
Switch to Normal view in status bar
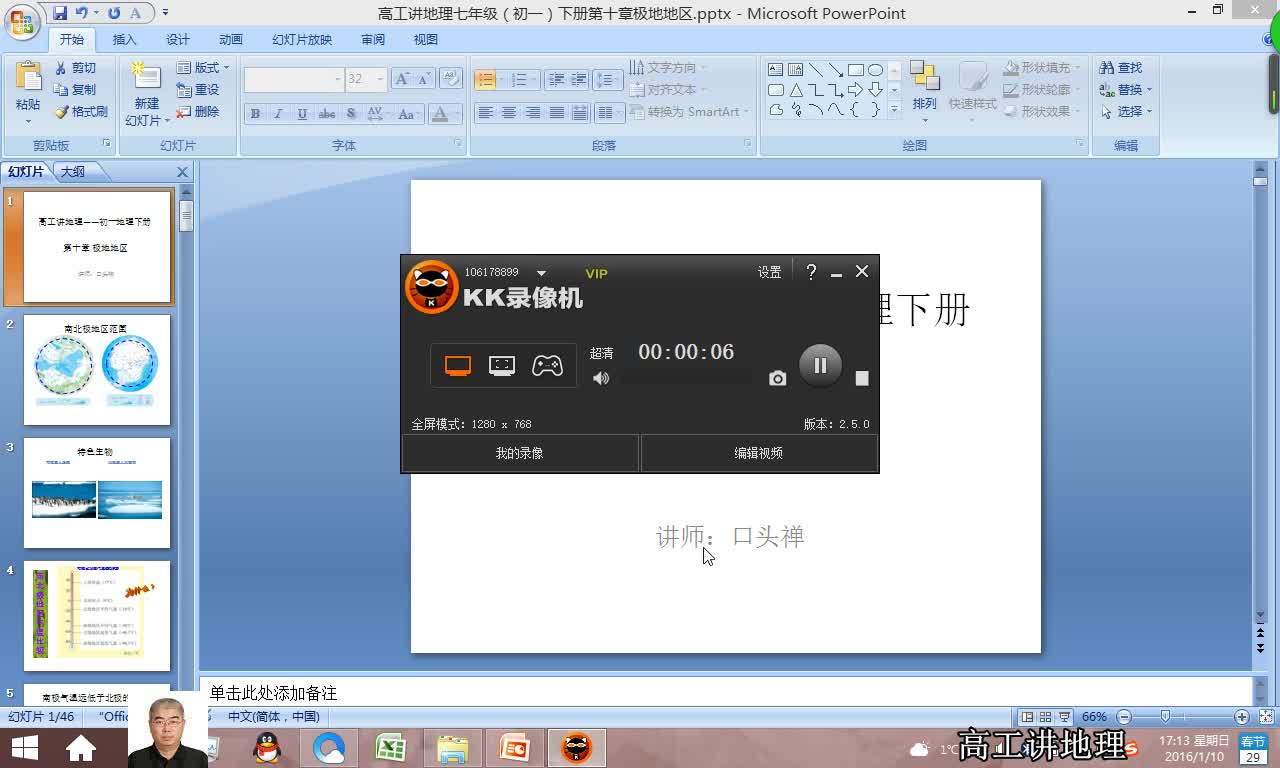pos(1027,717)
